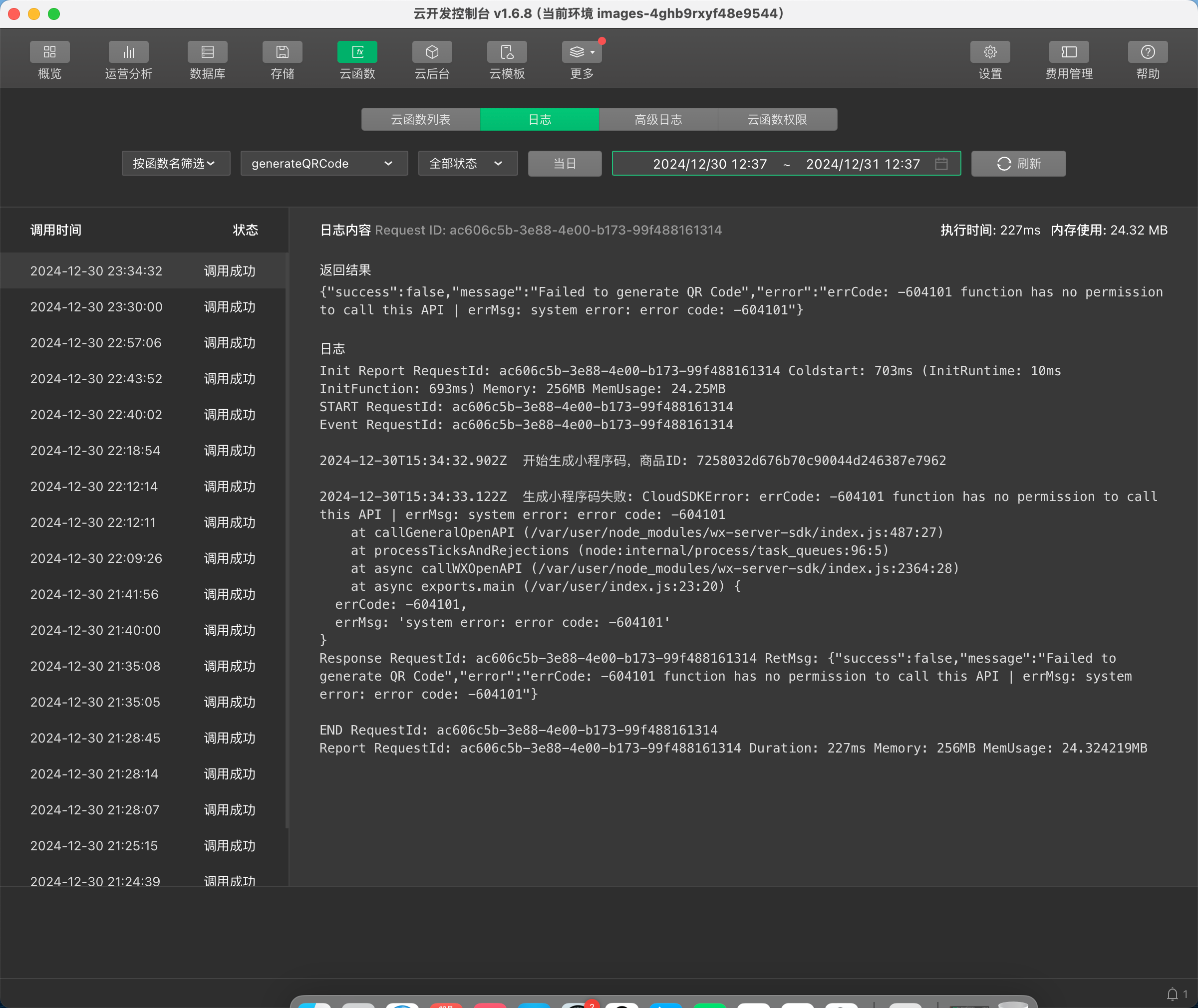Expand the 更多 toolbar dropdown

582,52
